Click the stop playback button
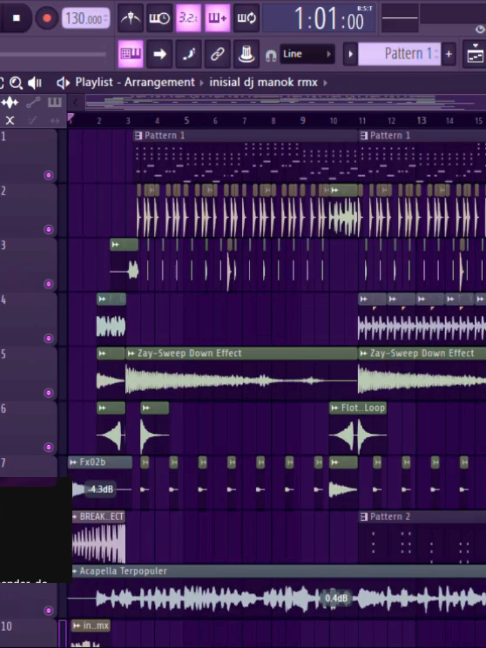 pos(17,18)
